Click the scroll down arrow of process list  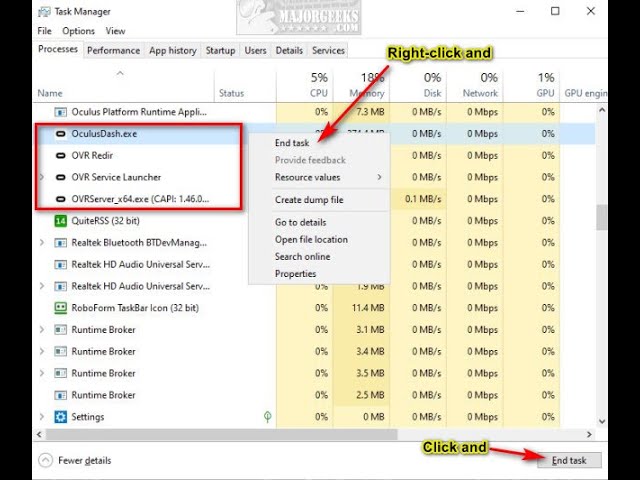tap(602, 421)
